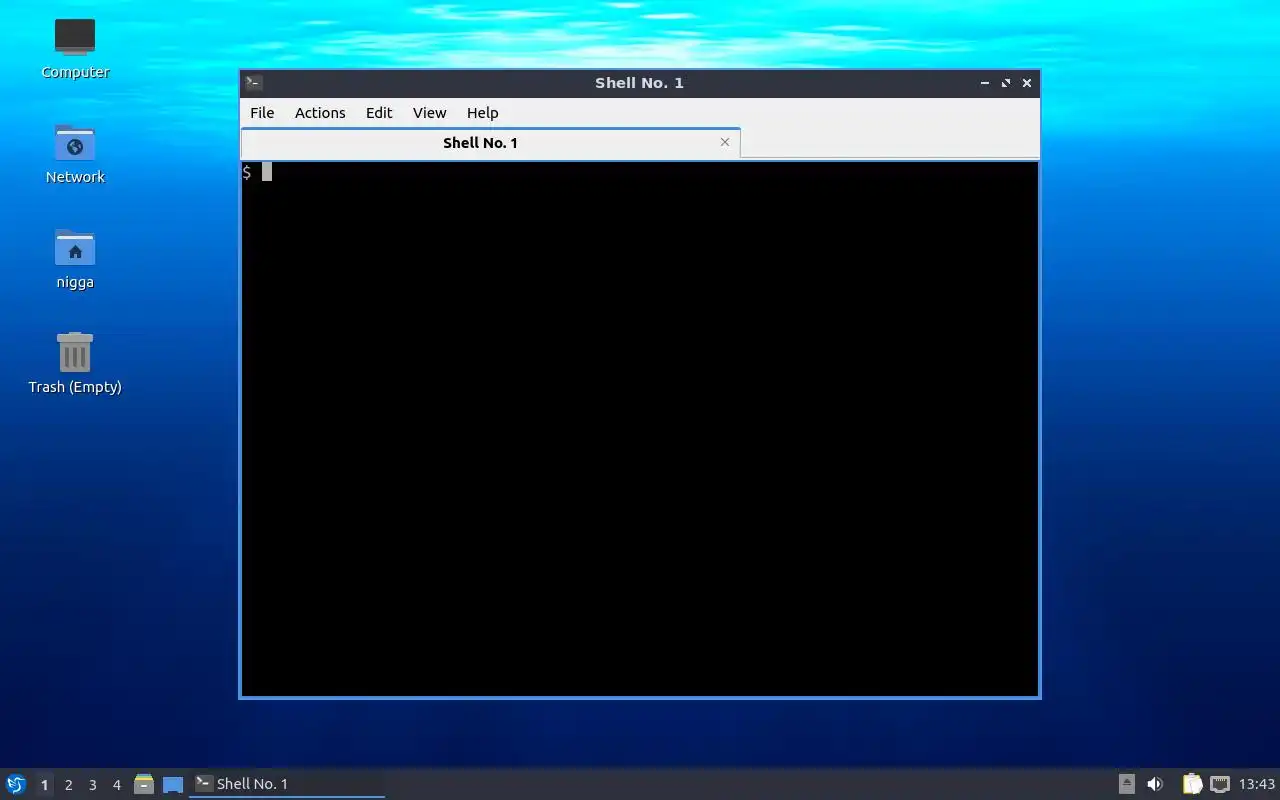The image size is (1280, 800).
Task: Open the Edit menu
Action: point(379,113)
